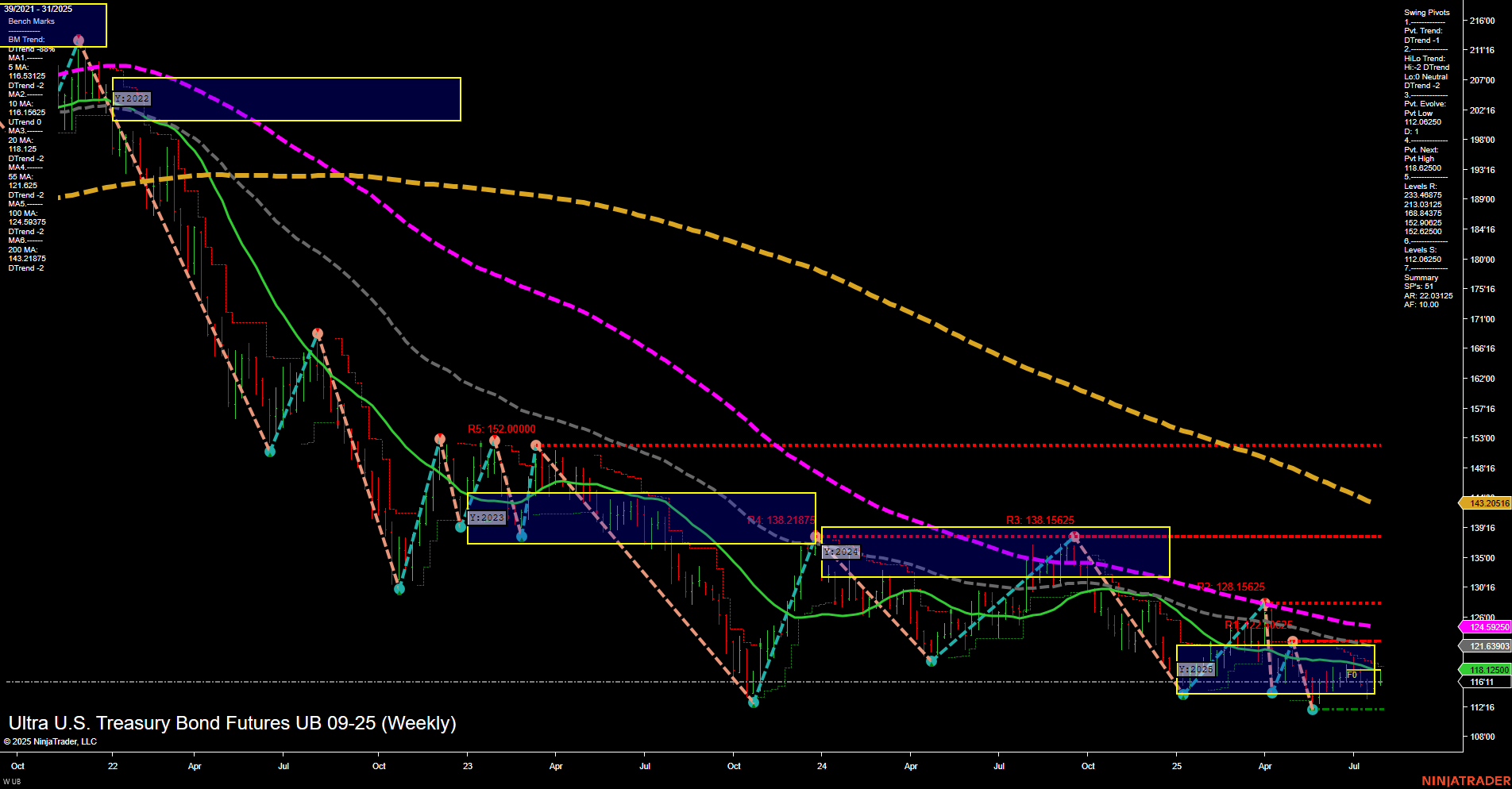1512x789 pixels.
Task: Click the 171'00 price axis label
Action: point(1483,319)
